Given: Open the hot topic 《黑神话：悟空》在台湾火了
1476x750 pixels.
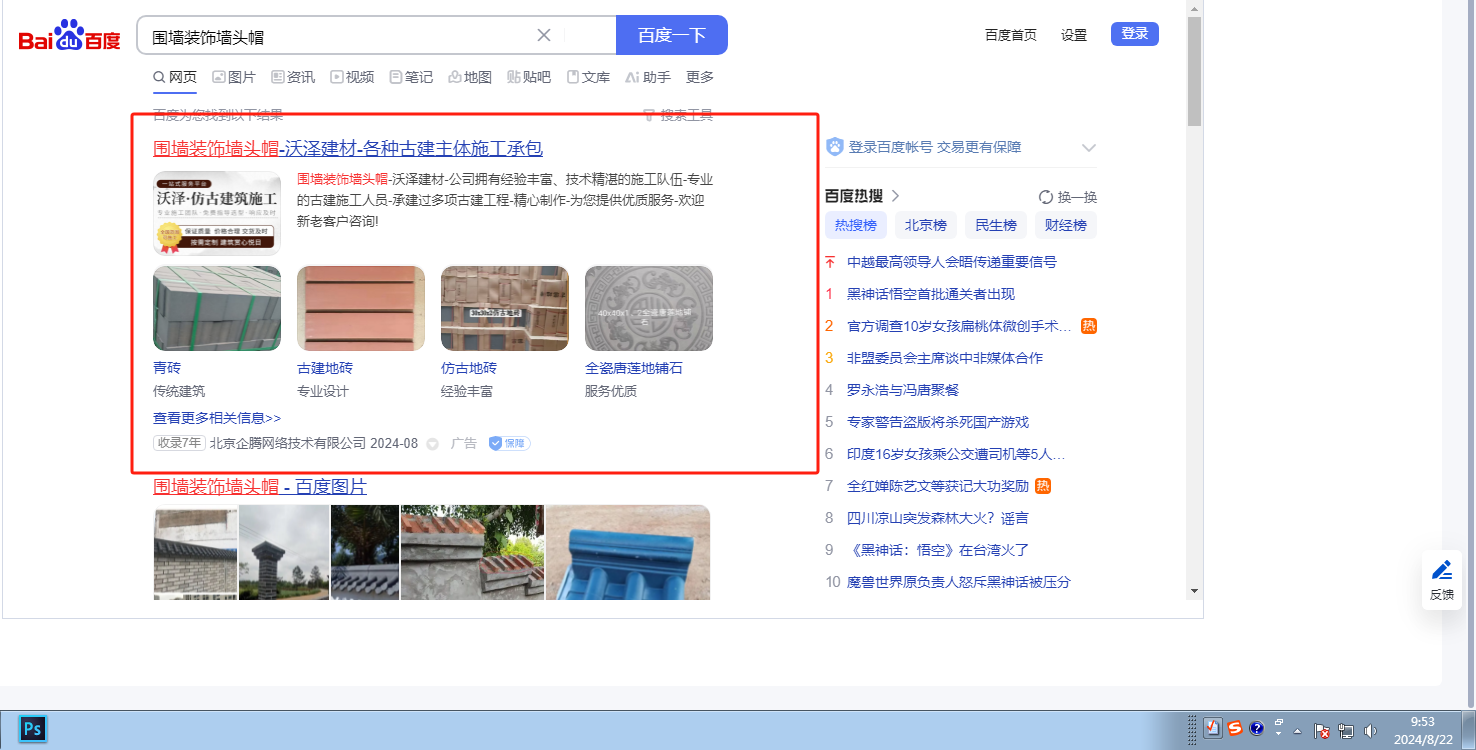Looking at the screenshot, I should pyautogui.click(x=938, y=550).
